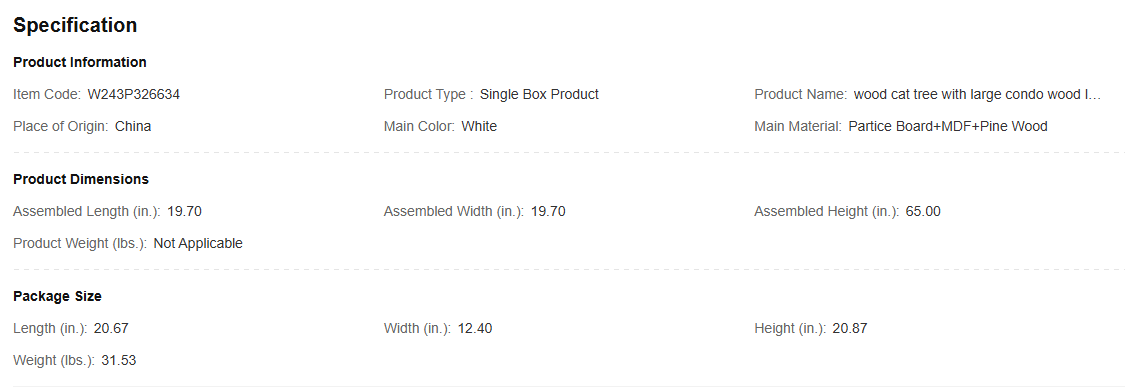Click the Specification heading

(x=75, y=25)
